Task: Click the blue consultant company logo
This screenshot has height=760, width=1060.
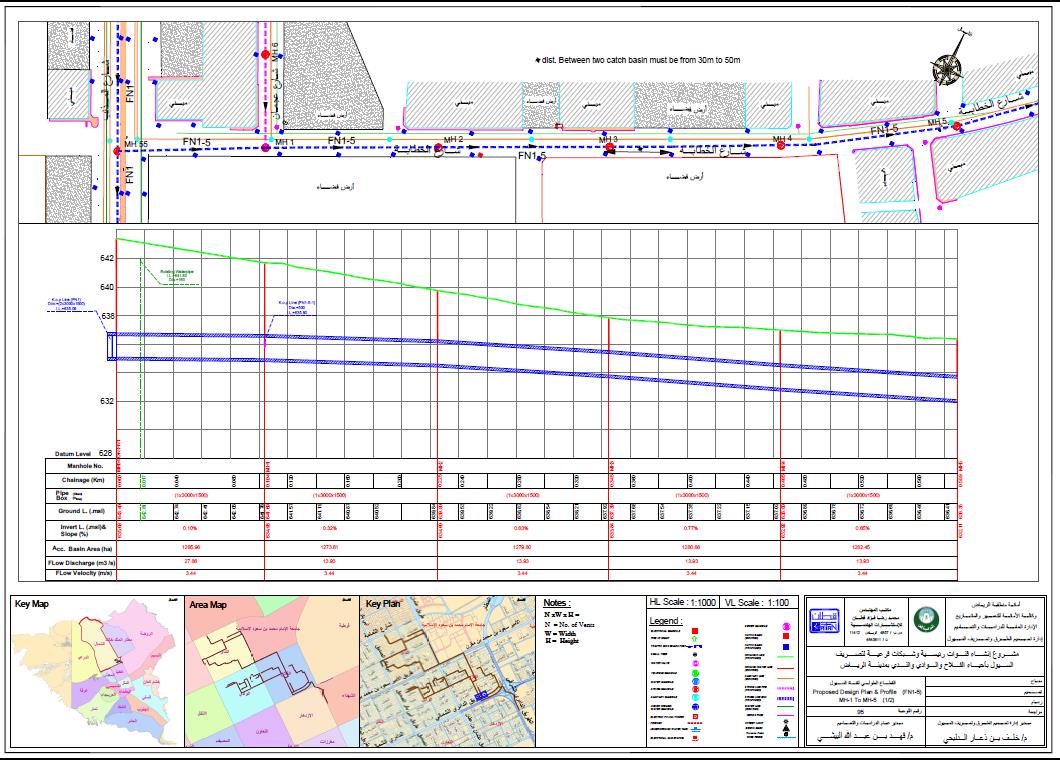Action: pyautogui.click(x=824, y=621)
